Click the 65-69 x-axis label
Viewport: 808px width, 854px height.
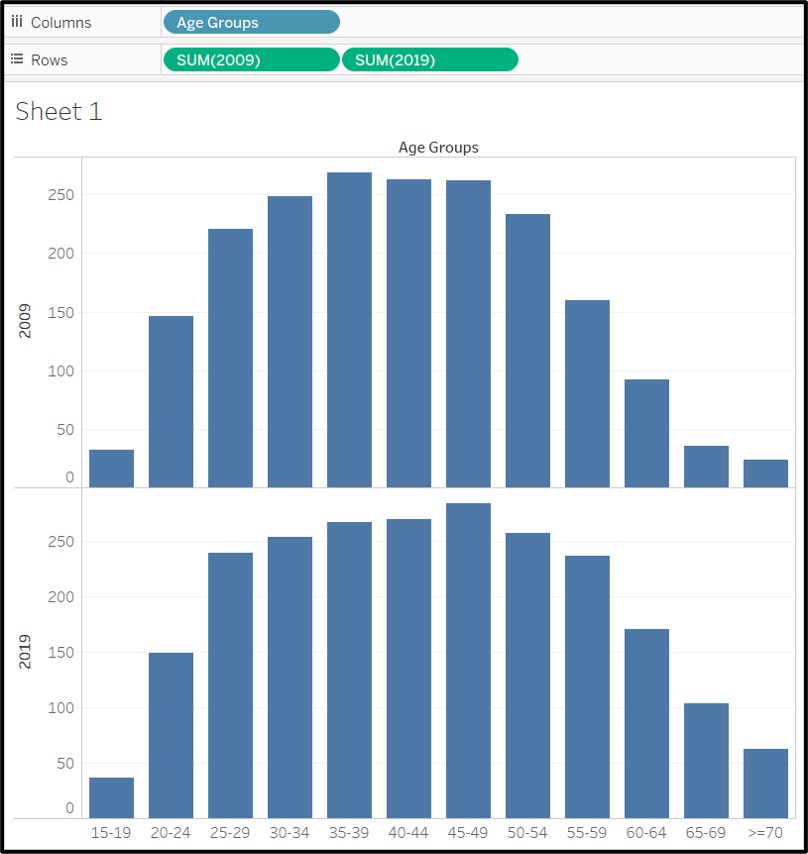(706, 832)
